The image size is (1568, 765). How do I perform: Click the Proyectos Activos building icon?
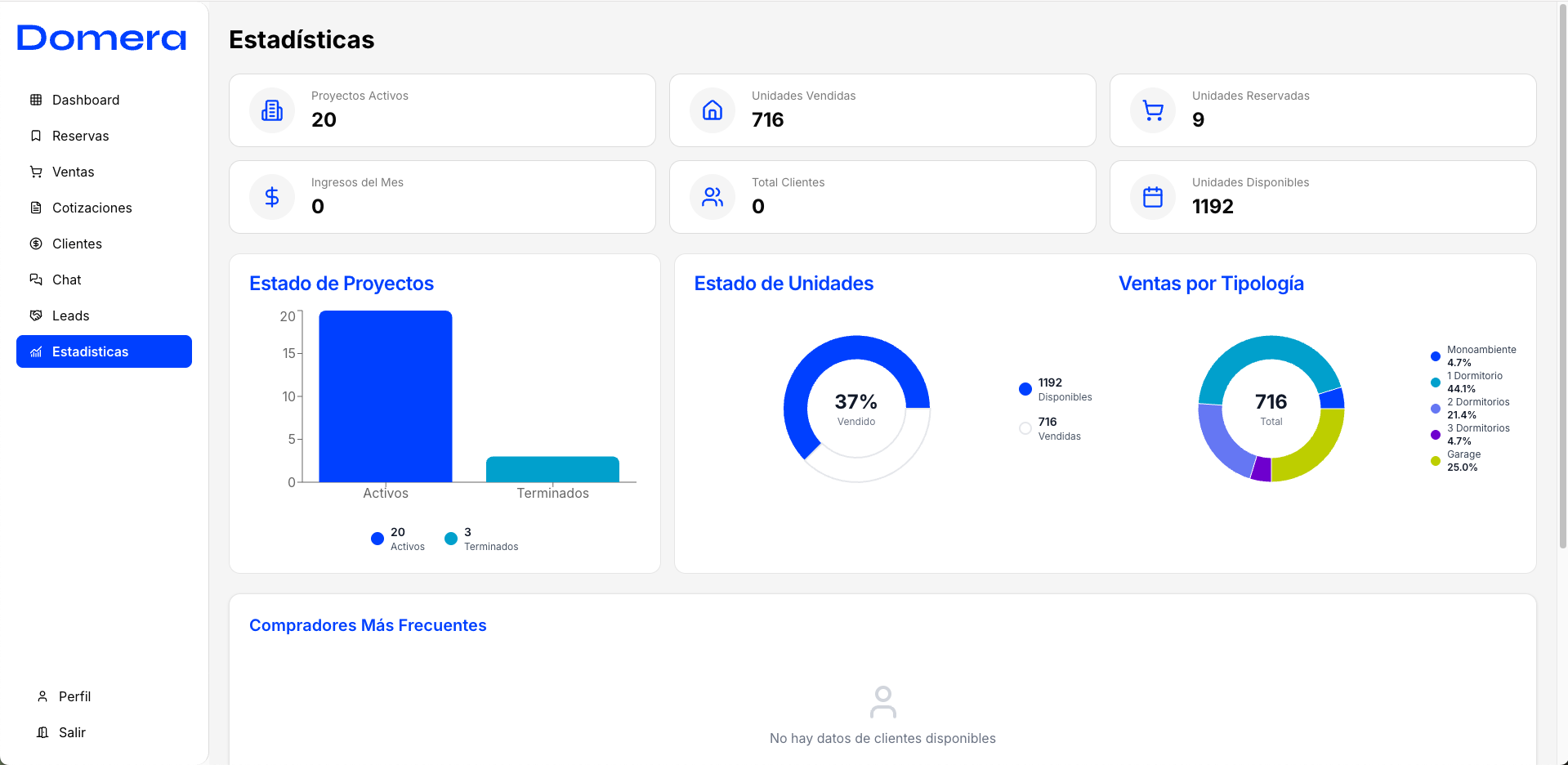[x=271, y=110]
